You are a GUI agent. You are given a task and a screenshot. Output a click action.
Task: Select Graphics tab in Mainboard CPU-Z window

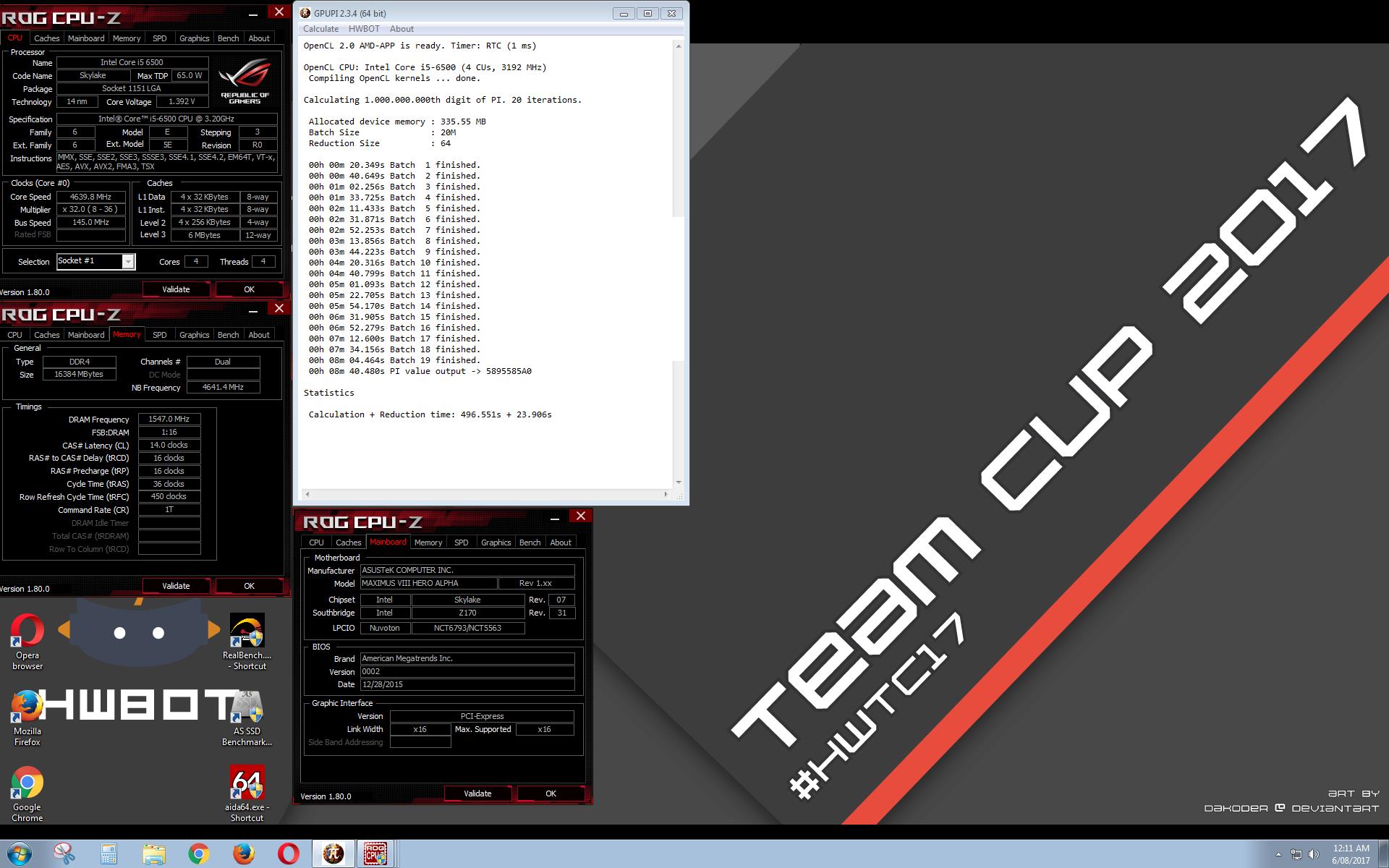496,542
